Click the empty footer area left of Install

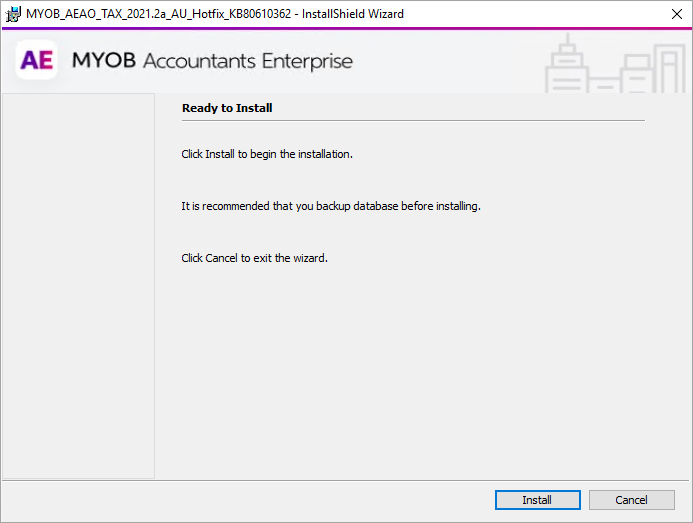click(x=240, y=500)
